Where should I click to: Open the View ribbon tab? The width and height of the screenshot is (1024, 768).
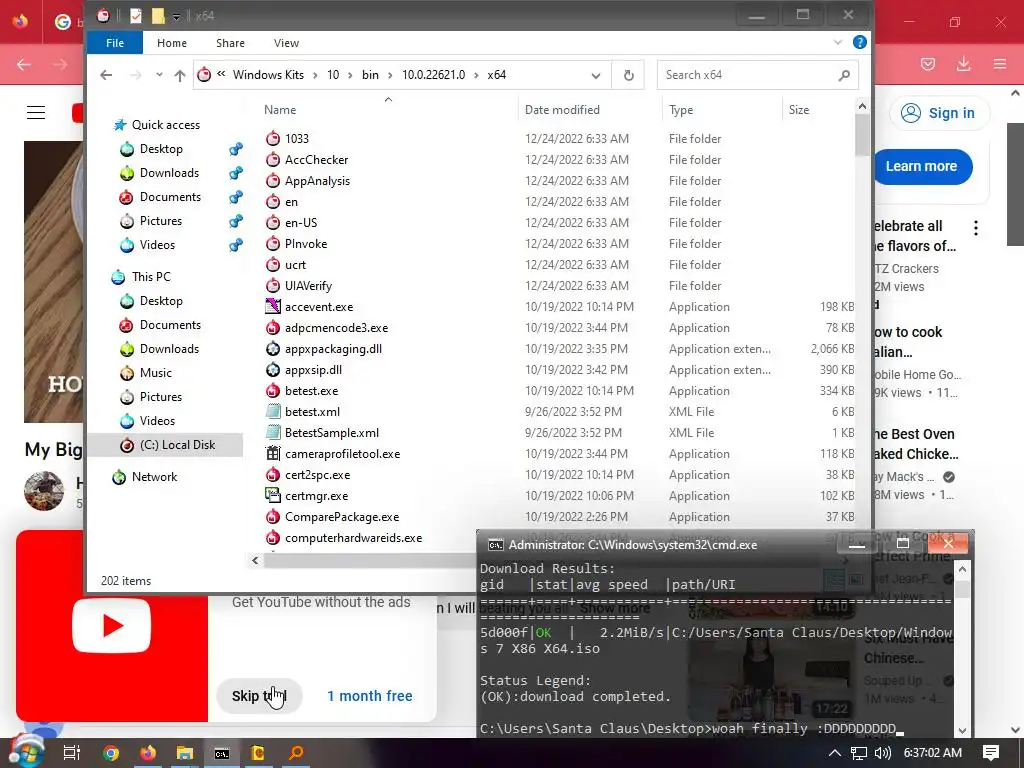pyautogui.click(x=286, y=43)
